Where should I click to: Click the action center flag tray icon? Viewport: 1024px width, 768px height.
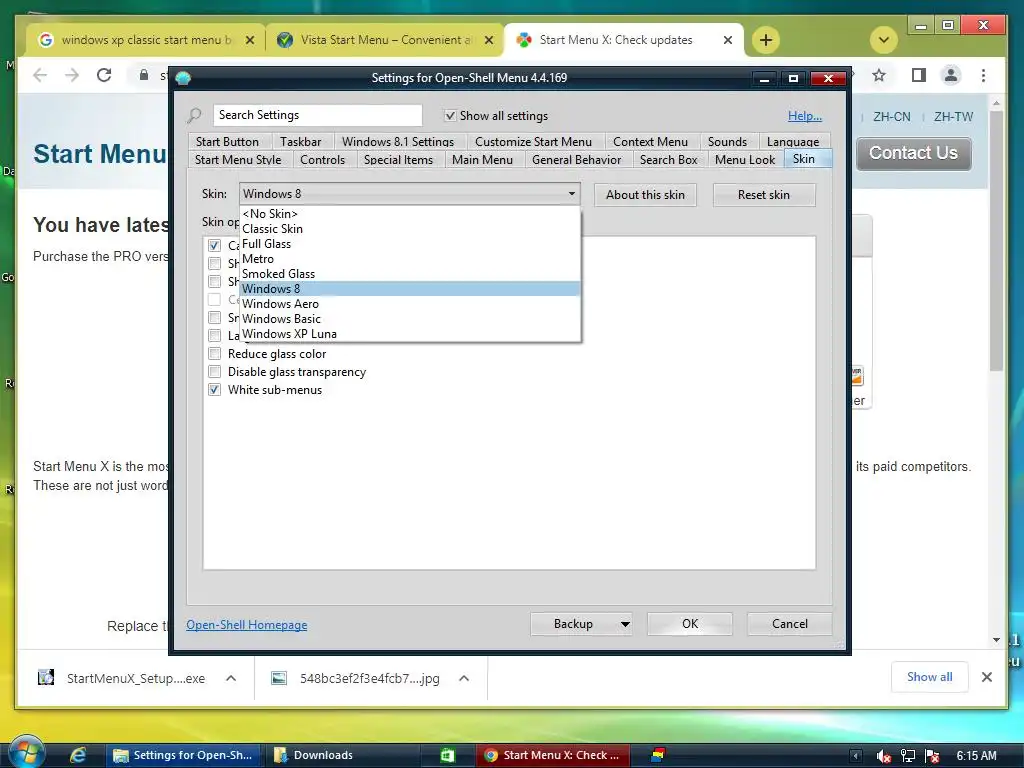pos(932,756)
